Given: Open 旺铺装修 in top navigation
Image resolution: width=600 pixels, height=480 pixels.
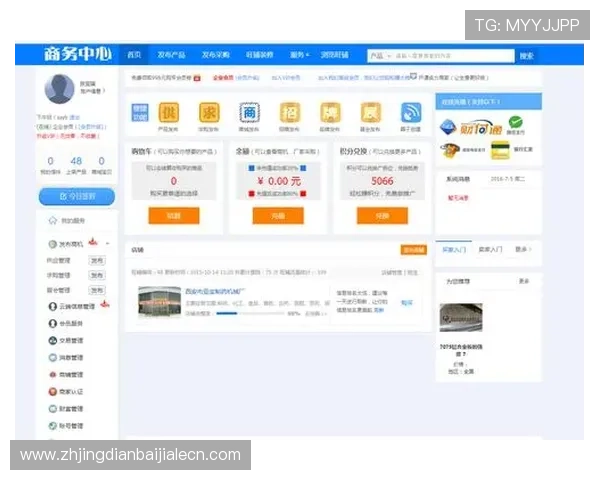Looking at the screenshot, I should pos(259,55).
